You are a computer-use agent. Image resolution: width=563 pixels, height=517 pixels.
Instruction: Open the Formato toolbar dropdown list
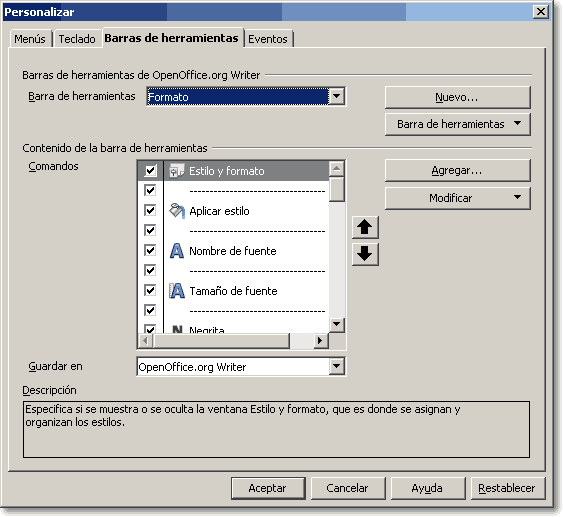[x=337, y=96]
